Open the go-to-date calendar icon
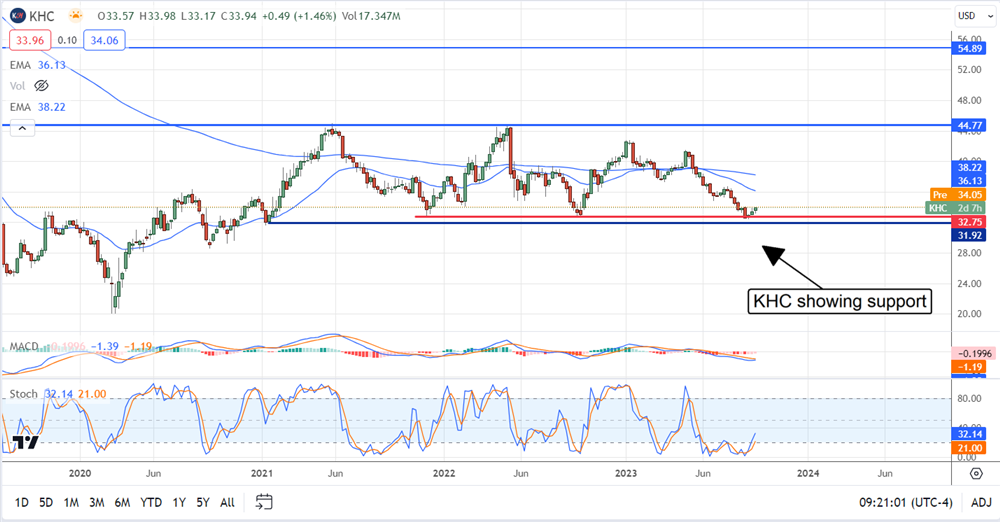This screenshot has width=1000, height=522. coord(264,502)
